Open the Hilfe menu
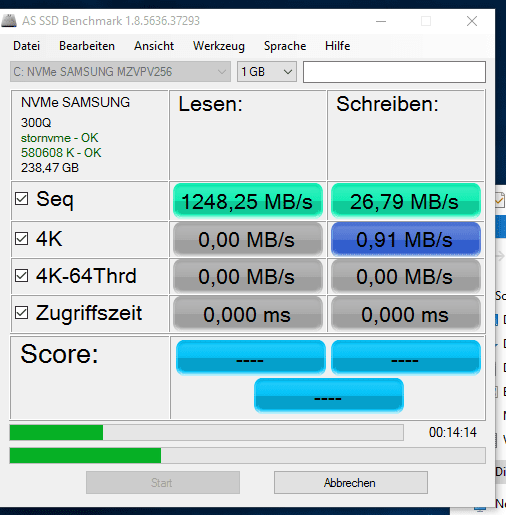The width and height of the screenshot is (506, 515). [x=338, y=46]
